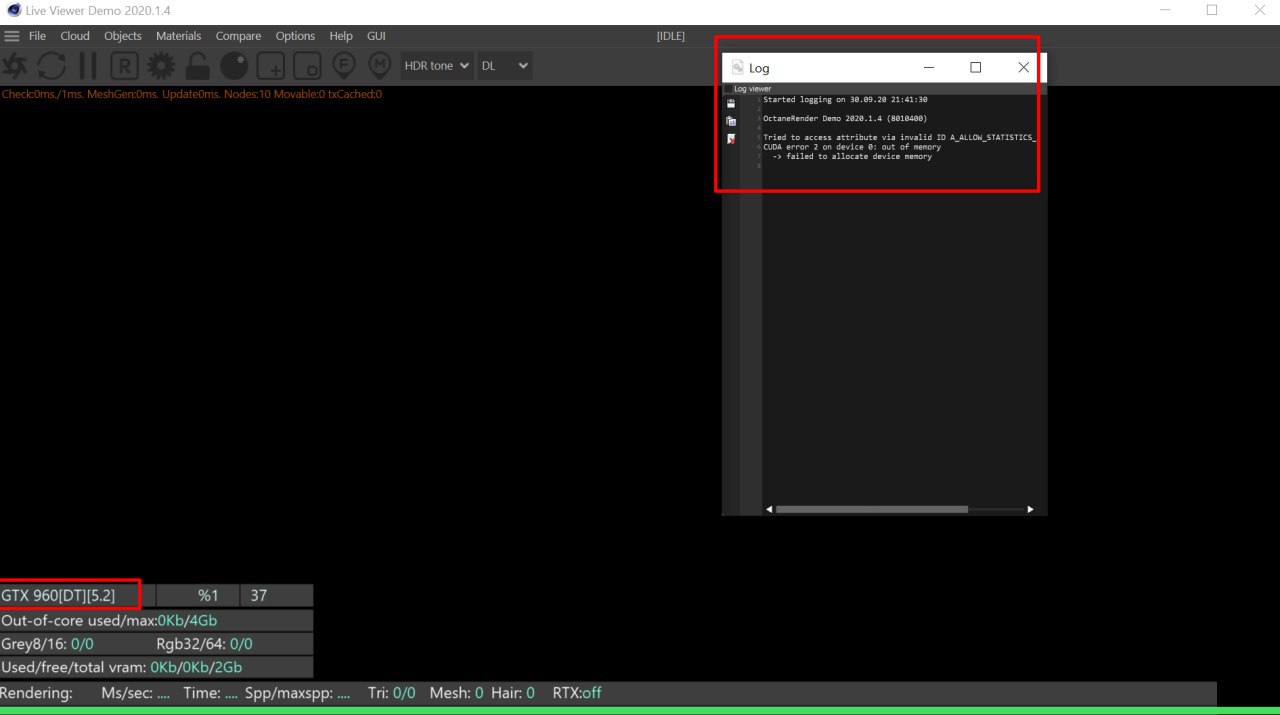Click the 'Started logging on 30.09.20' log line
The image size is (1280, 715).
[x=845, y=100]
